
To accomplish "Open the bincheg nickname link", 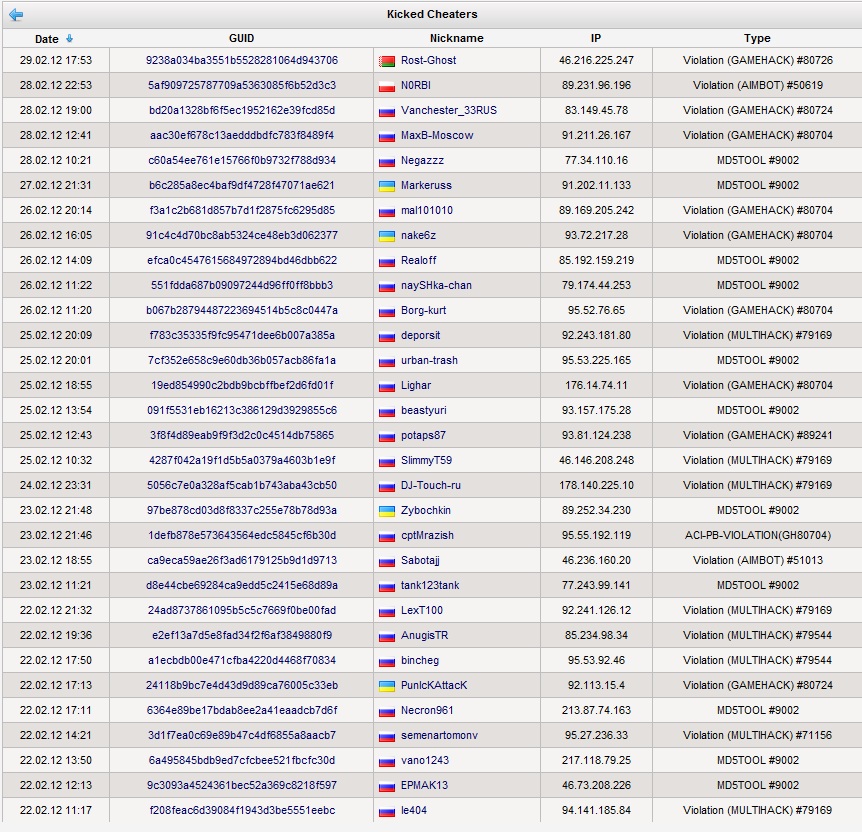I will [419, 660].
